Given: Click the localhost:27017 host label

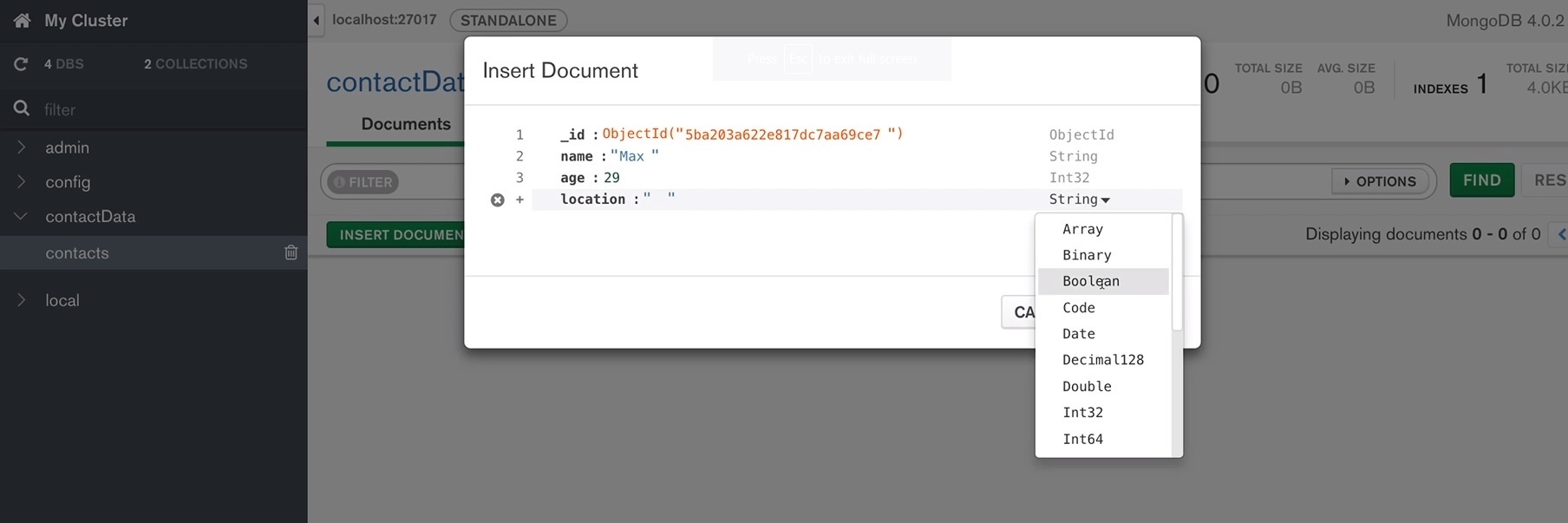Looking at the screenshot, I should point(384,19).
